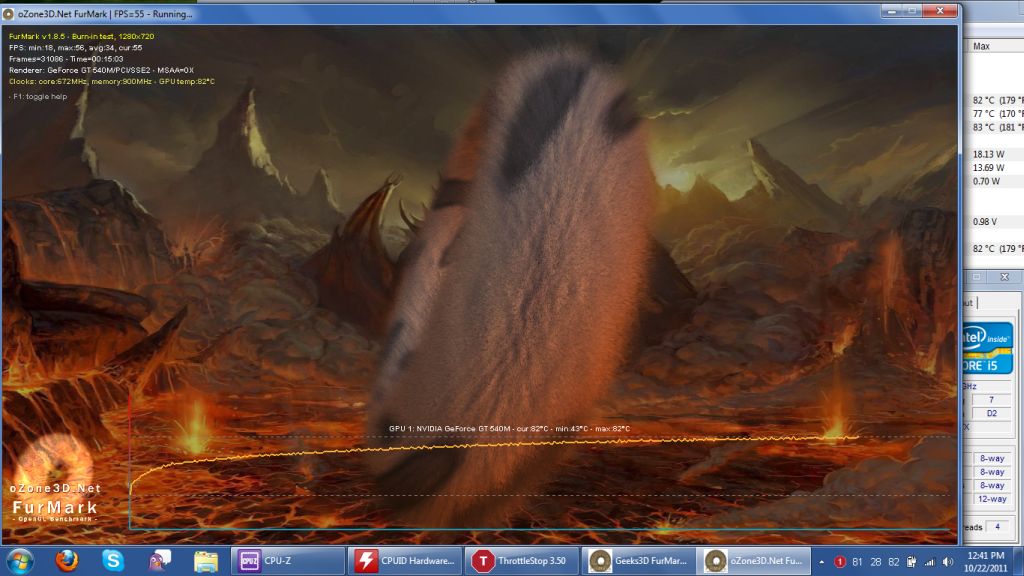
Task: Click the red notification tray icon
Action: (x=840, y=562)
